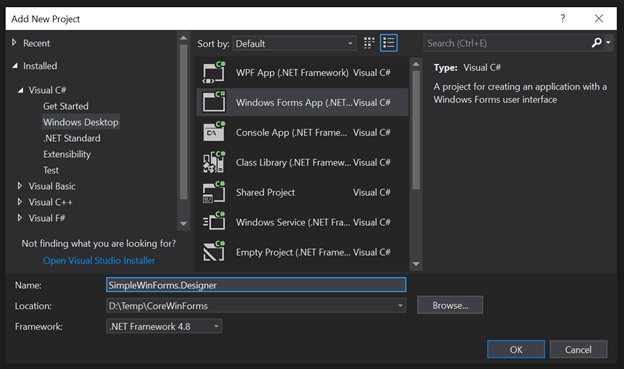
Task: Click the template list scroll up arrow
Action: tap(416, 64)
